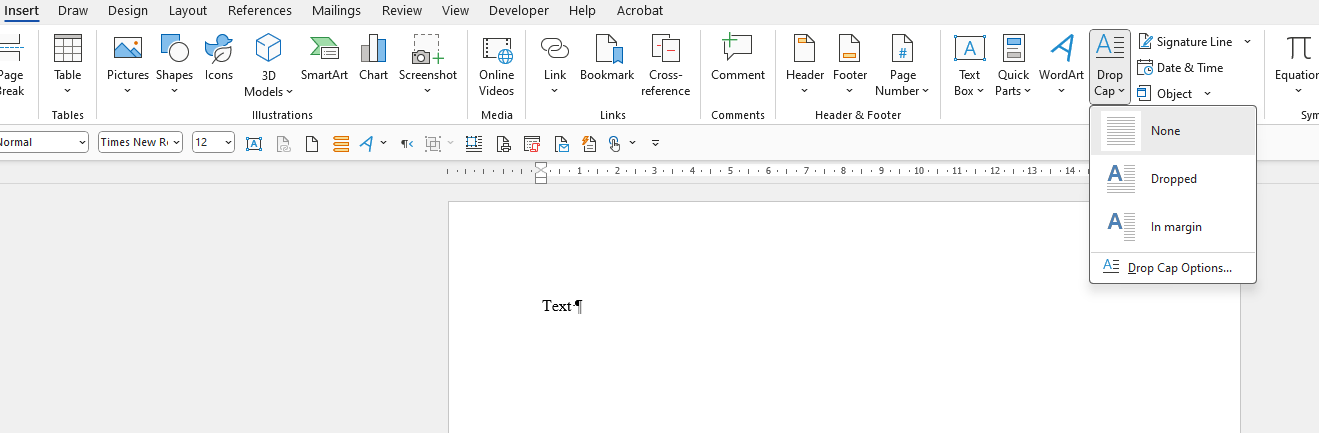The width and height of the screenshot is (1319, 433).
Task: Click the touch/mouse mode icon
Action: click(x=615, y=143)
